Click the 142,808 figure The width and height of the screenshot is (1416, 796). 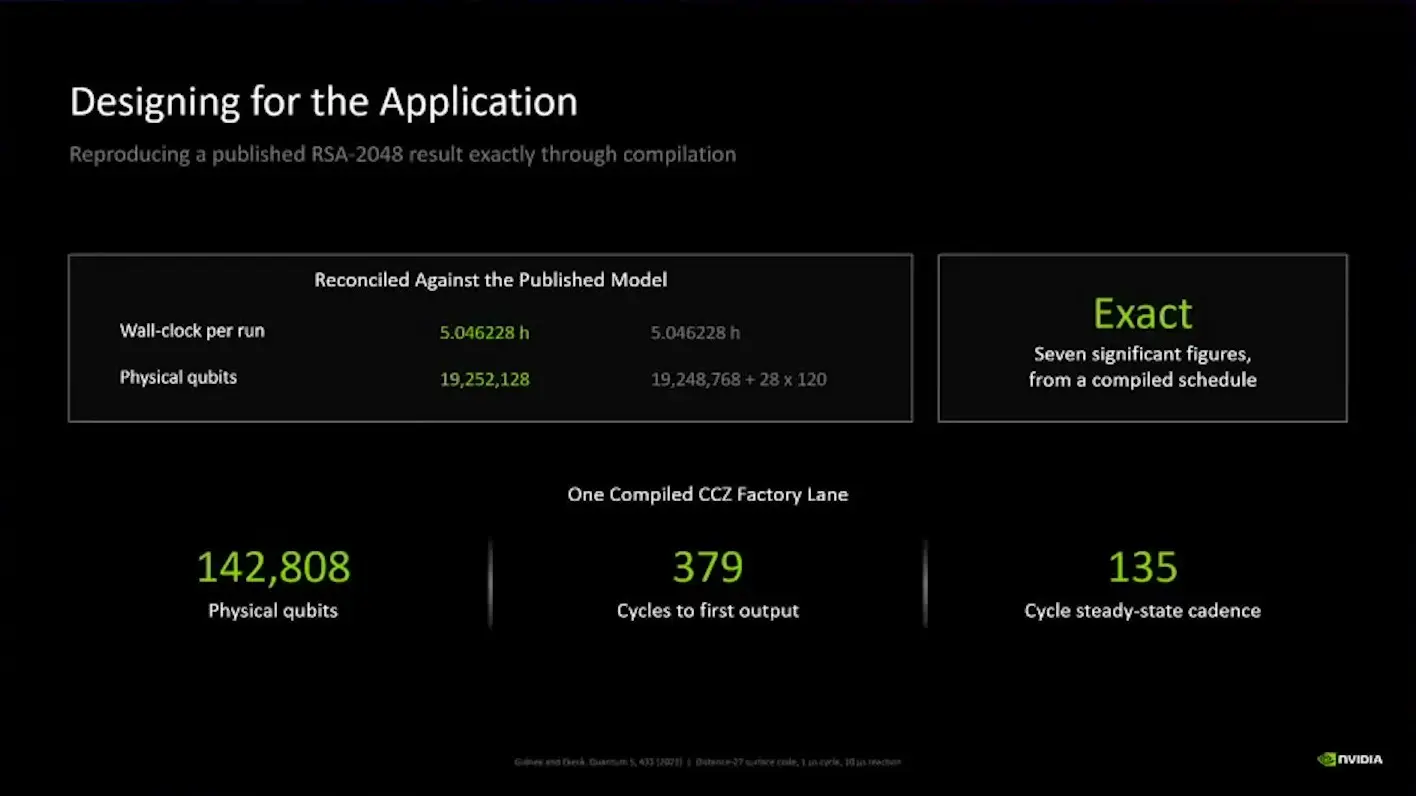(x=273, y=567)
